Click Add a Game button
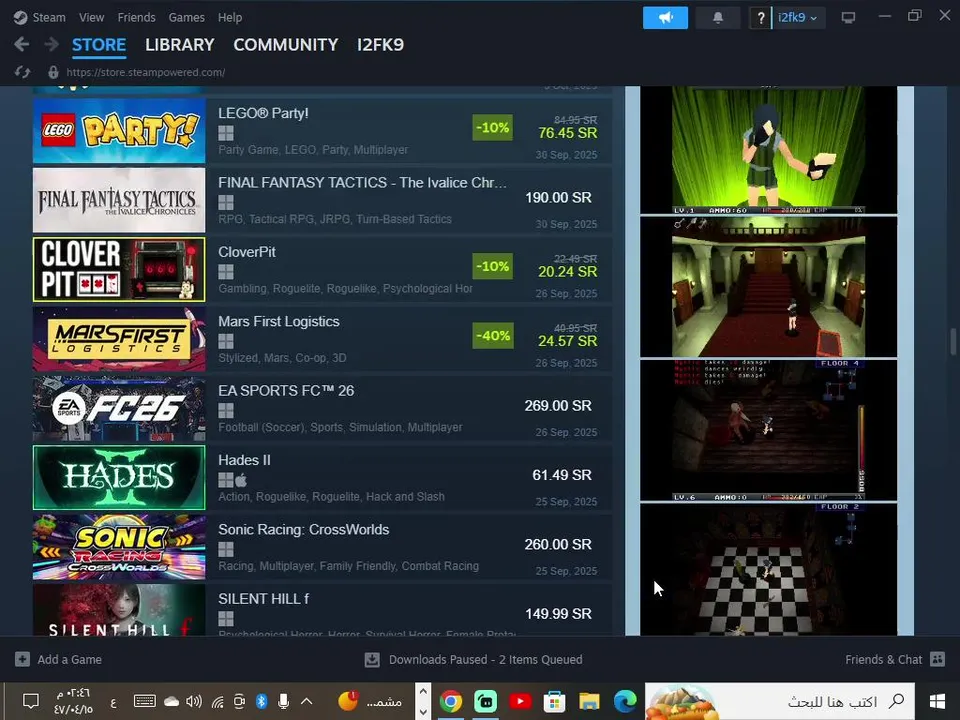960x720 pixels. pos(59,659)
